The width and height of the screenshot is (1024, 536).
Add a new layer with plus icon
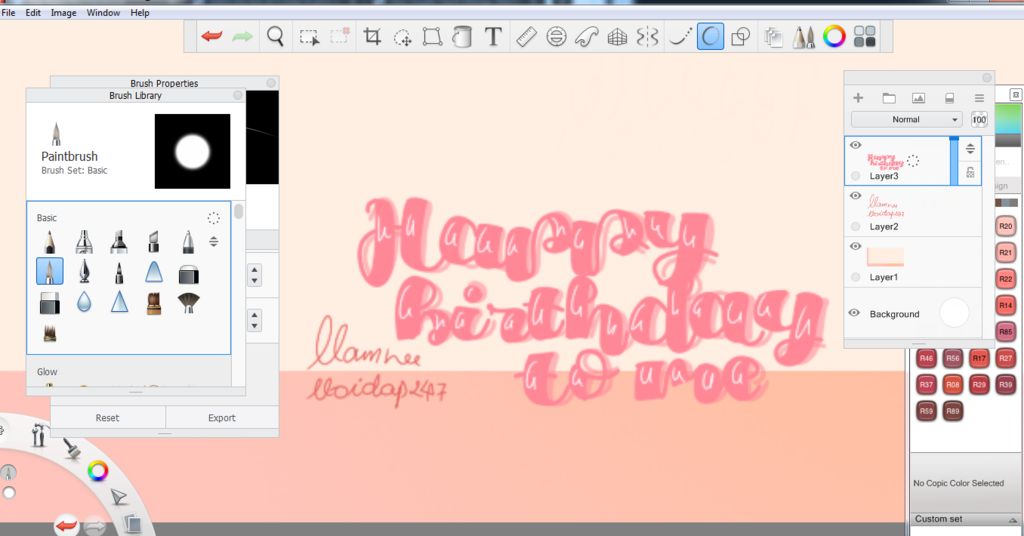(858, 98)
